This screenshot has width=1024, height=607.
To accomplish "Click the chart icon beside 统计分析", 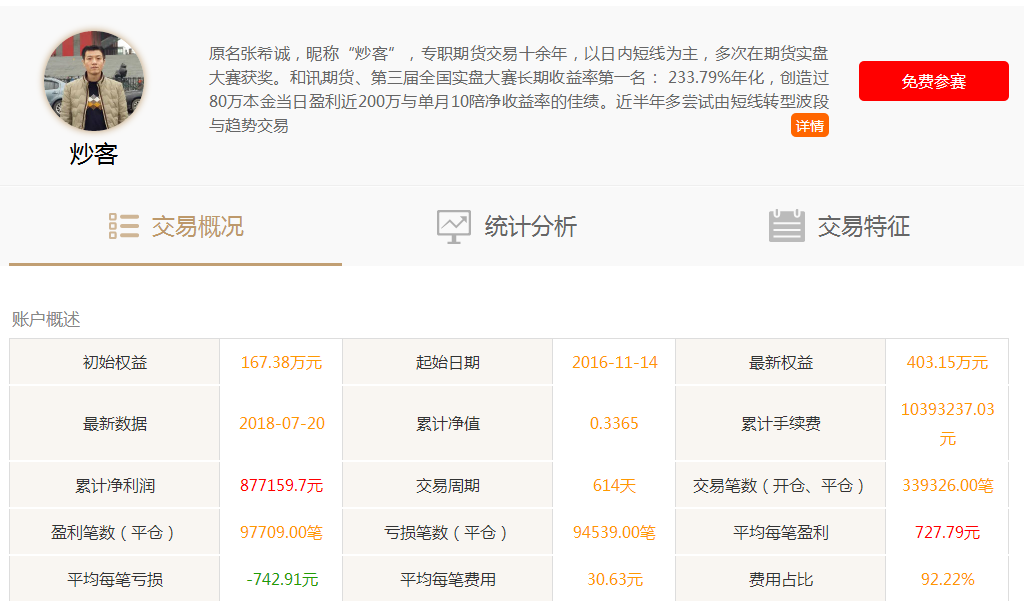I will click(453, 226).
